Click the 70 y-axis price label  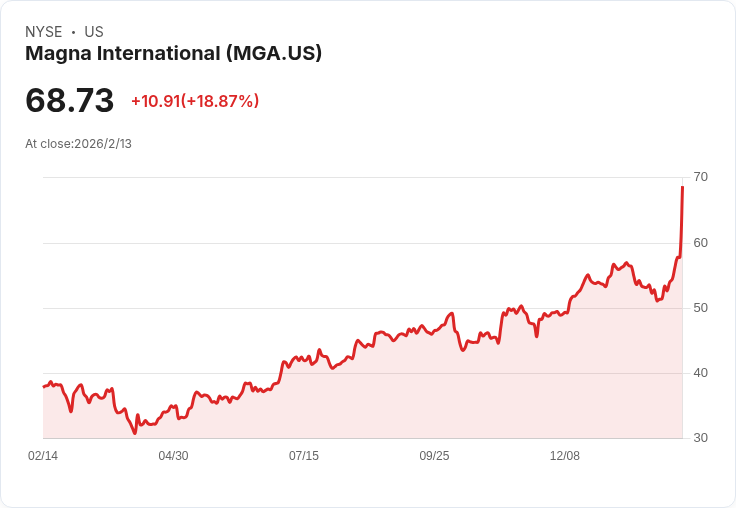click(700, 177)
